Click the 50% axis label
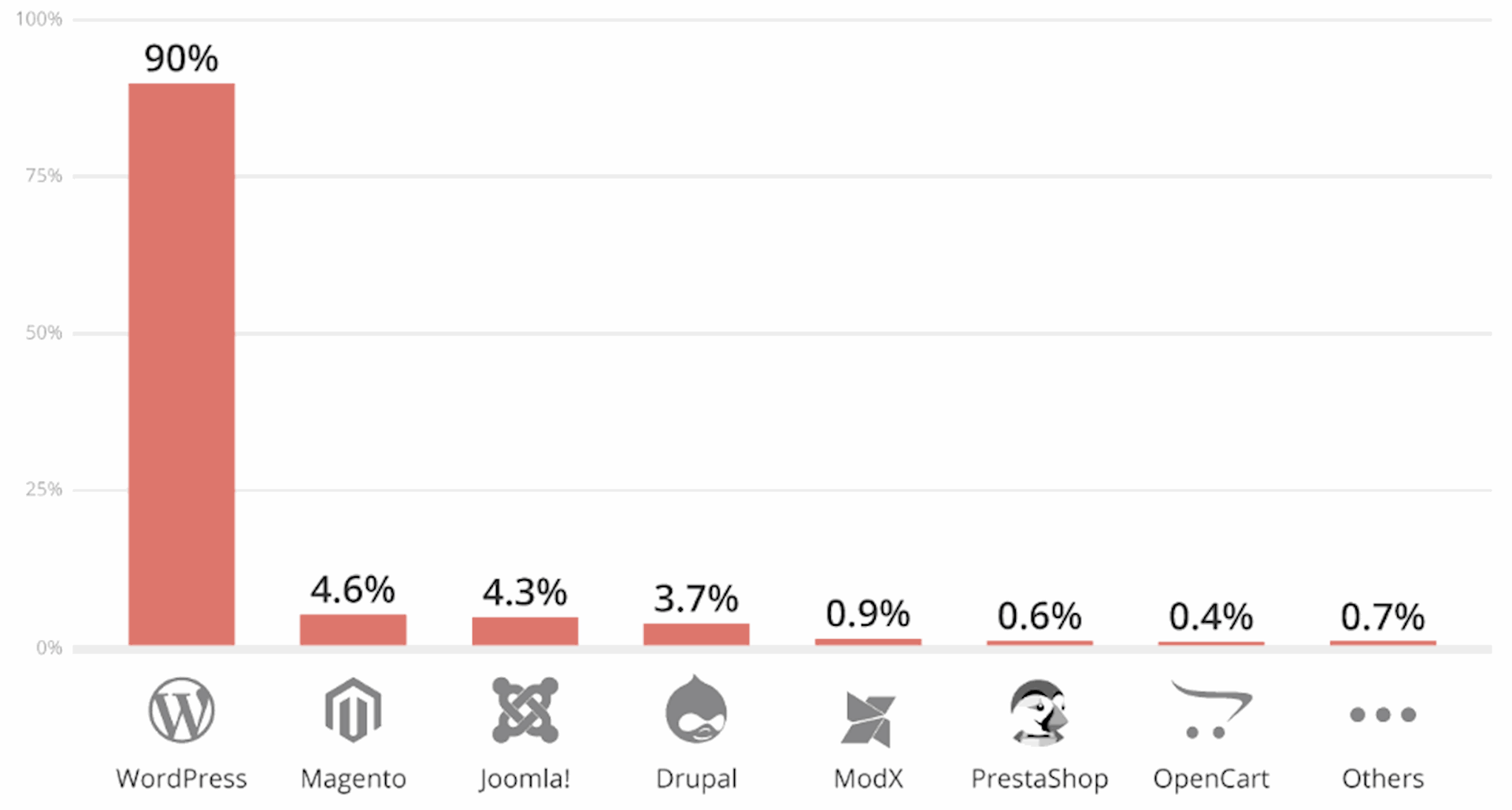Image resolution: width=1512 pixels, height=810 pixels. click(x=43, y=333)
